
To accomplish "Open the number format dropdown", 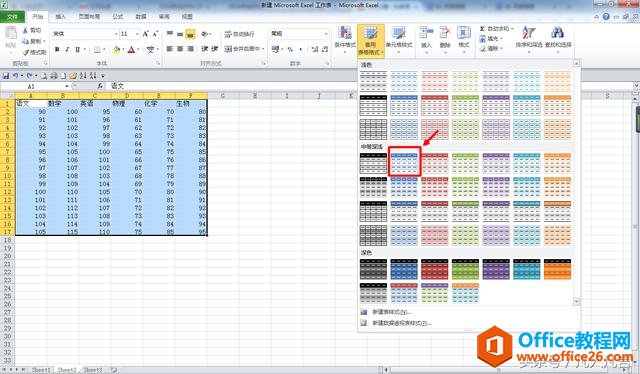I will tap(326, 34).
